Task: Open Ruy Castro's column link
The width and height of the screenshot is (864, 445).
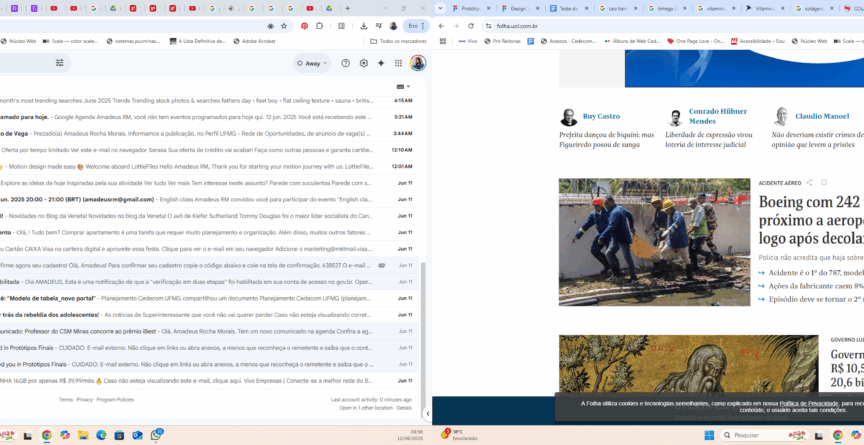Action: (x=602, y=116)
